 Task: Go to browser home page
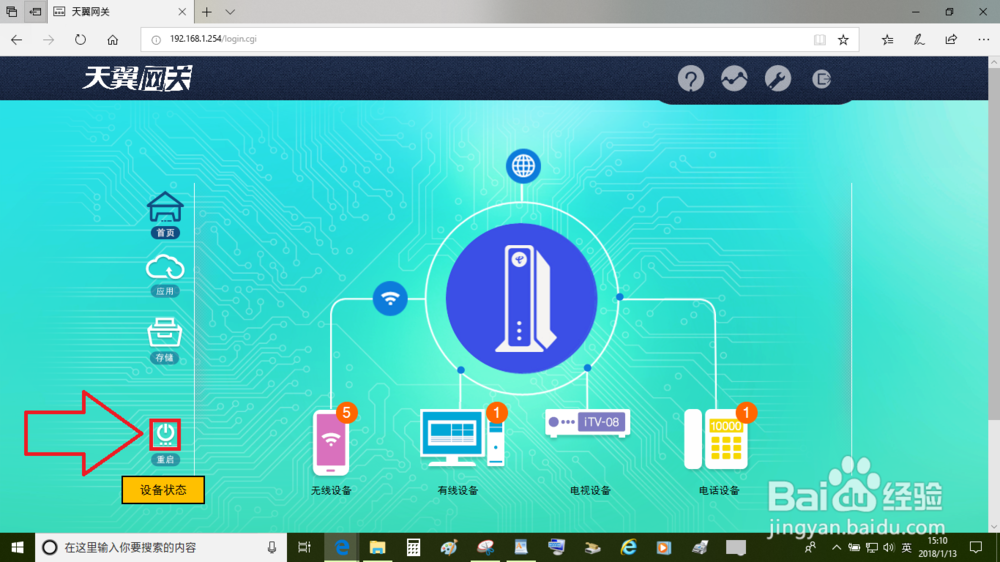[112, 40]
